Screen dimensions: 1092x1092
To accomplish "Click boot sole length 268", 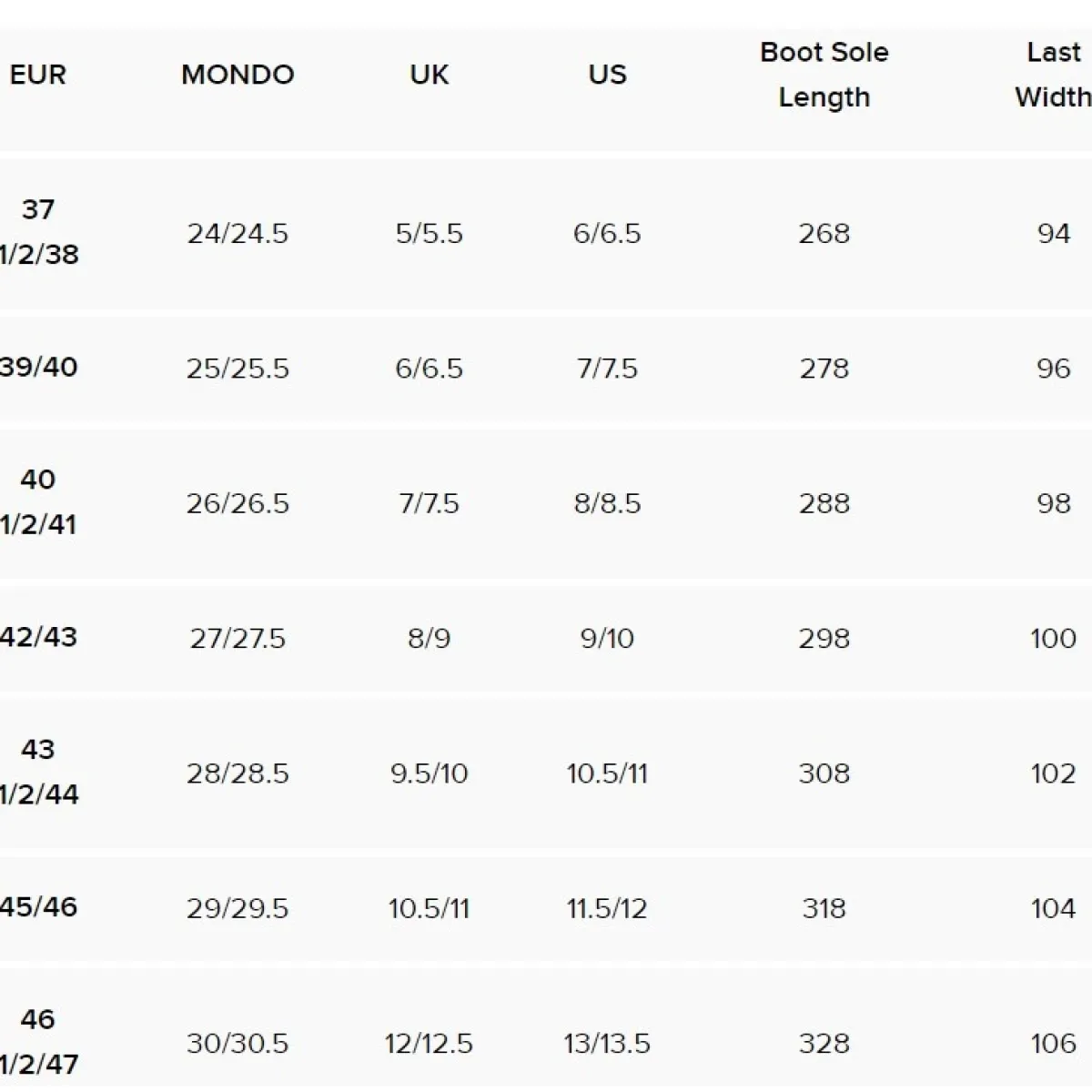I will tap(824, 234).
